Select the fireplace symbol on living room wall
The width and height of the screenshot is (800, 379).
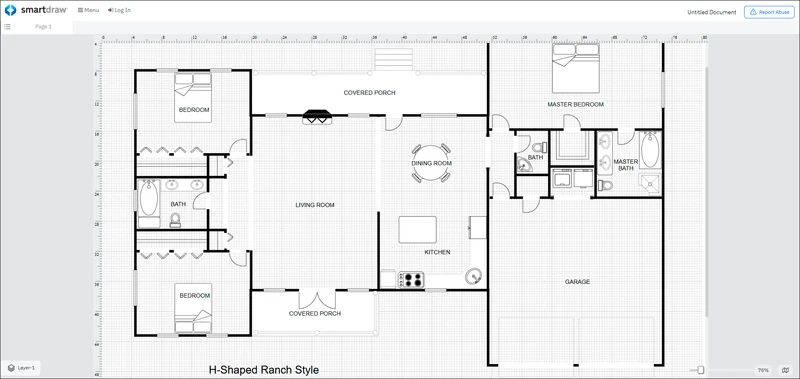(x=317, y=117)
